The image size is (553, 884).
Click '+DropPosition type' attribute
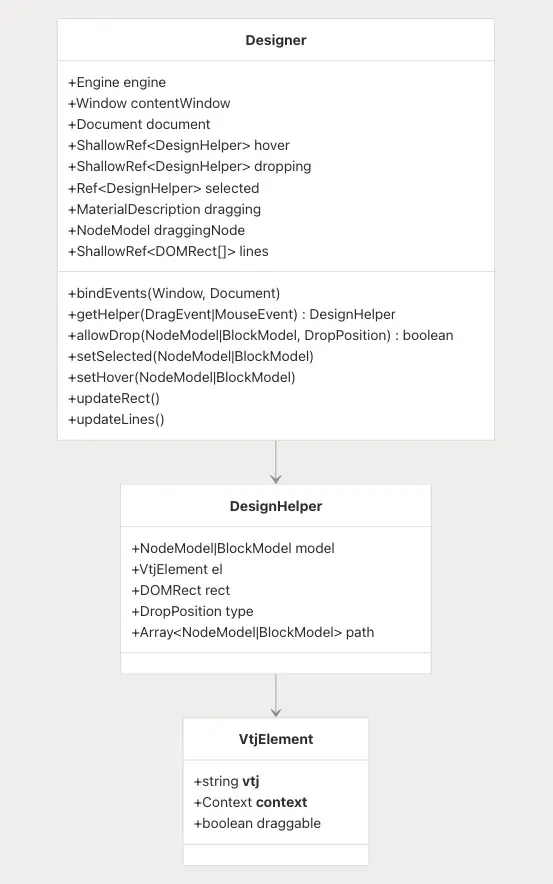pyautogui.click(x=192, y=612)
